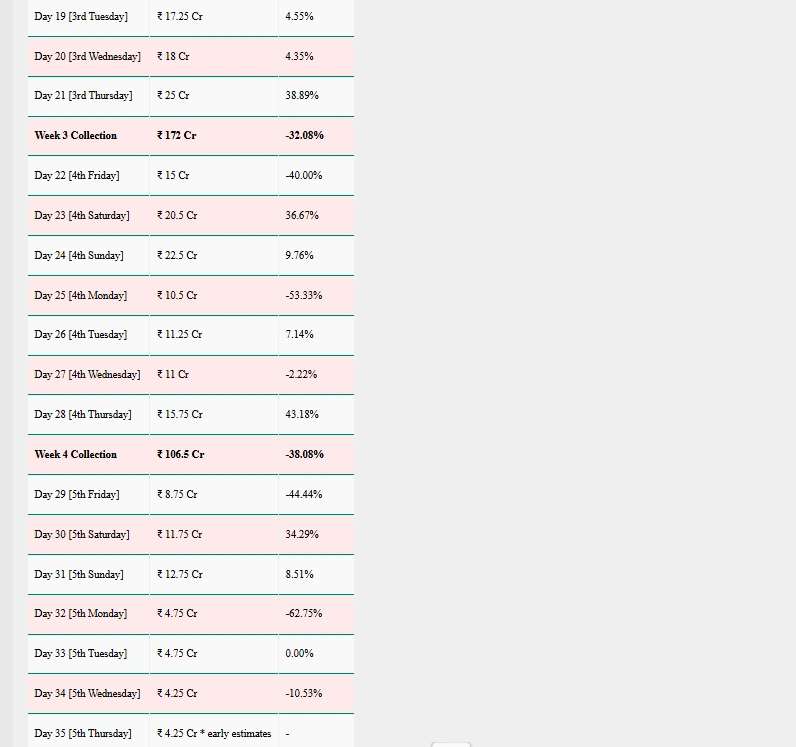This screenshot has height=747, width=796.
Task: Select the 38.89% change cell
Action: [300, 96]
